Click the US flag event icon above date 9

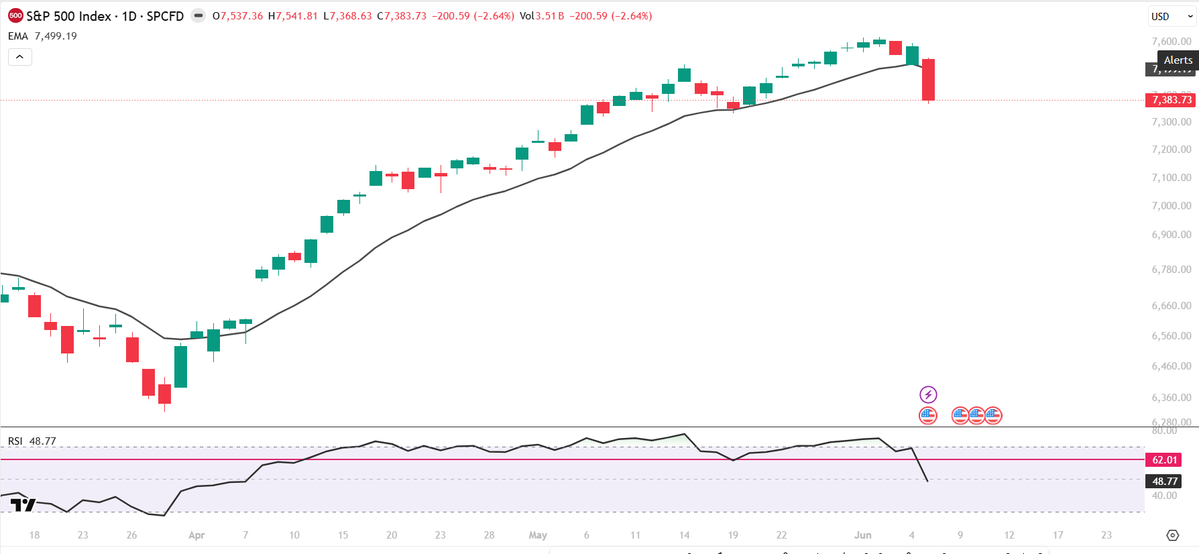click(x=960, y=416)
